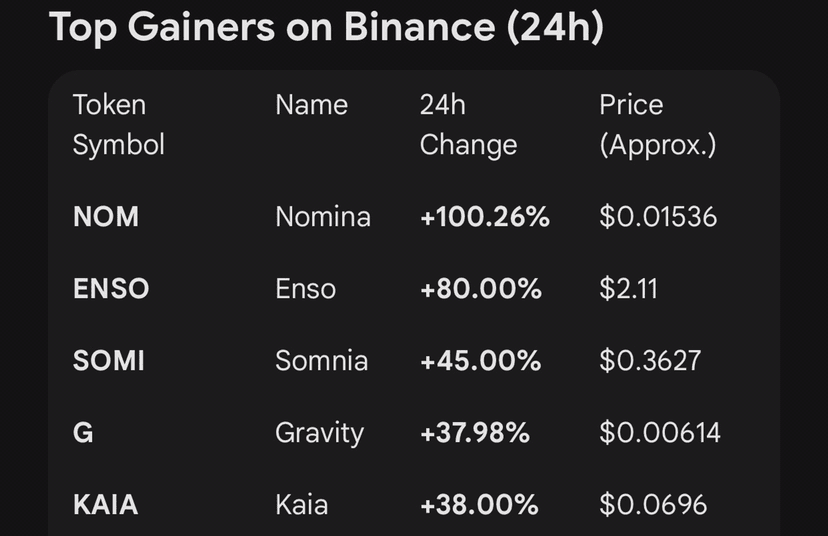Select the SOMI token symbol
Screen dimensions: 828x536
tap(109, 361)
